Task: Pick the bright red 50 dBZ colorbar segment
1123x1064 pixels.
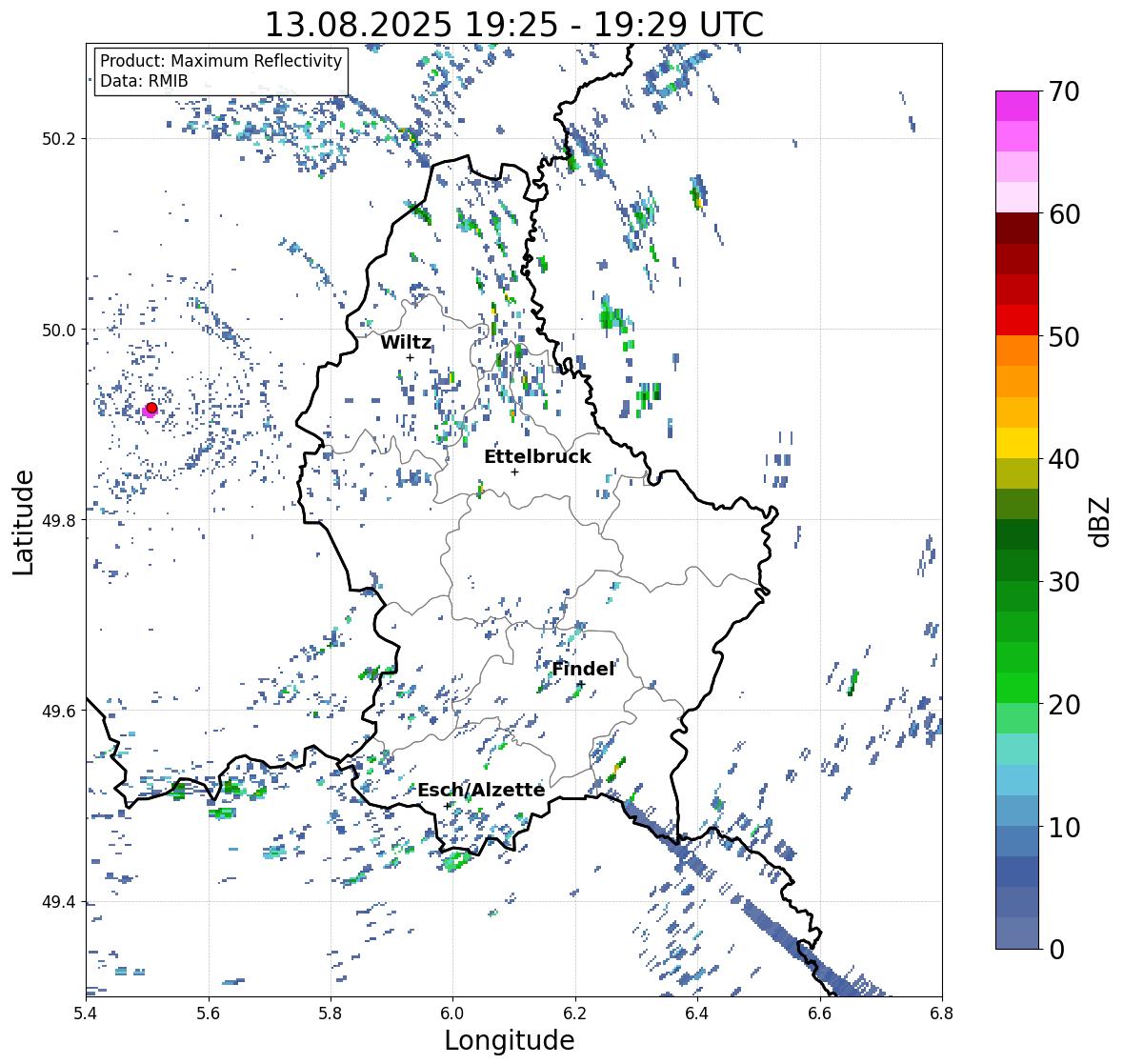Action: tap(1017, 320)
